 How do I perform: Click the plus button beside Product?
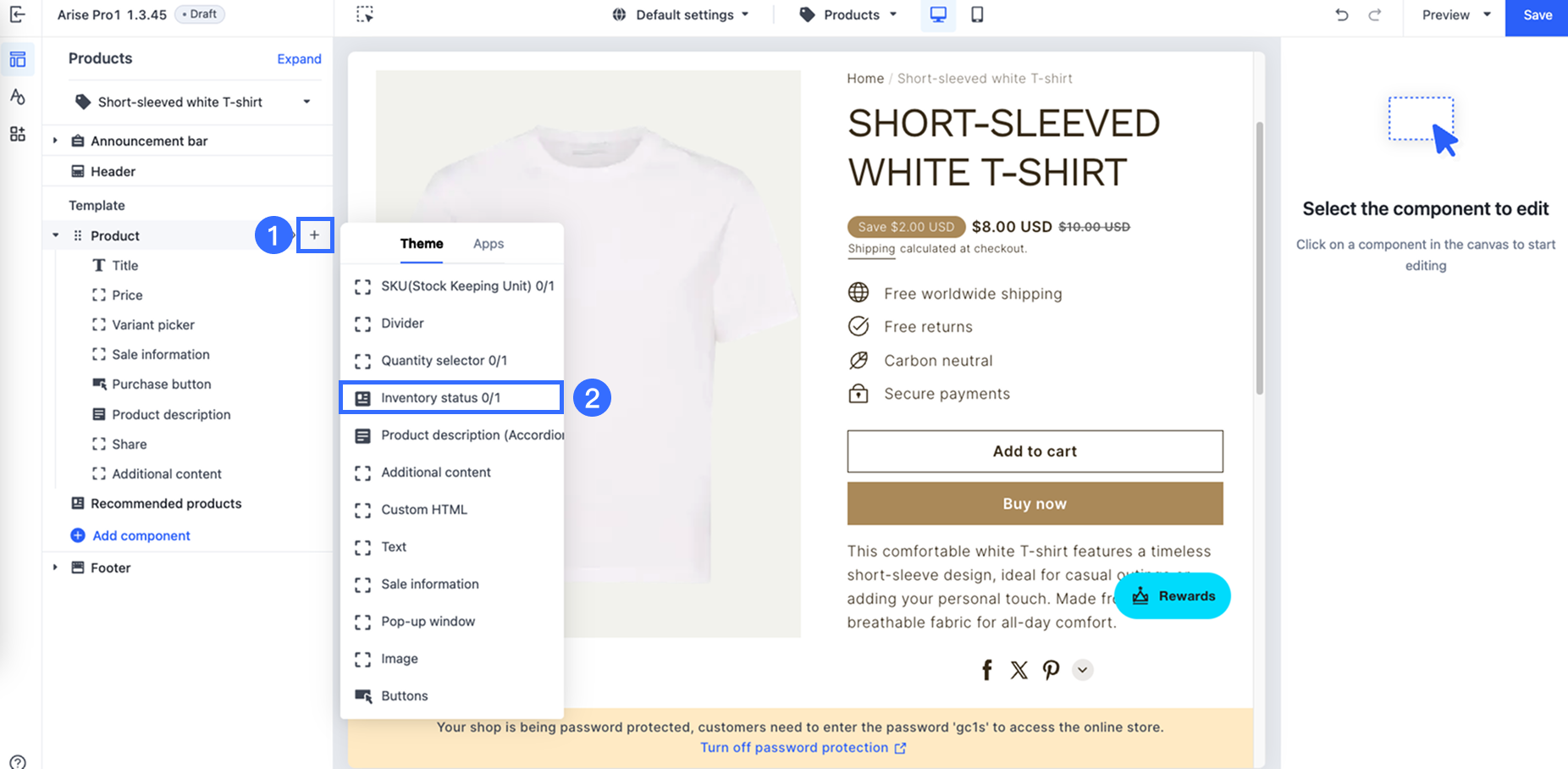(314, 235)
